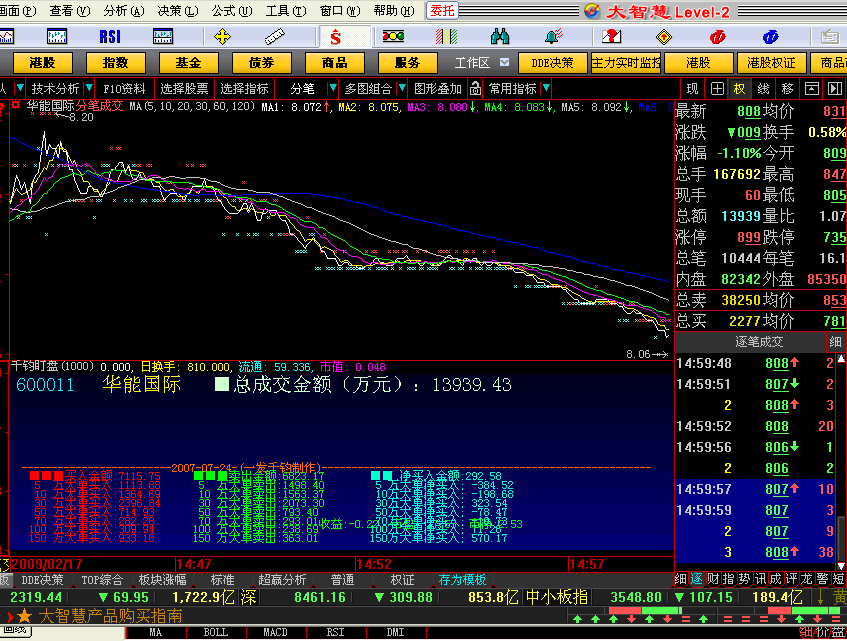Switch to the 财 finance tab
This screenshot has width=847, height=641.
click(713, 579)
